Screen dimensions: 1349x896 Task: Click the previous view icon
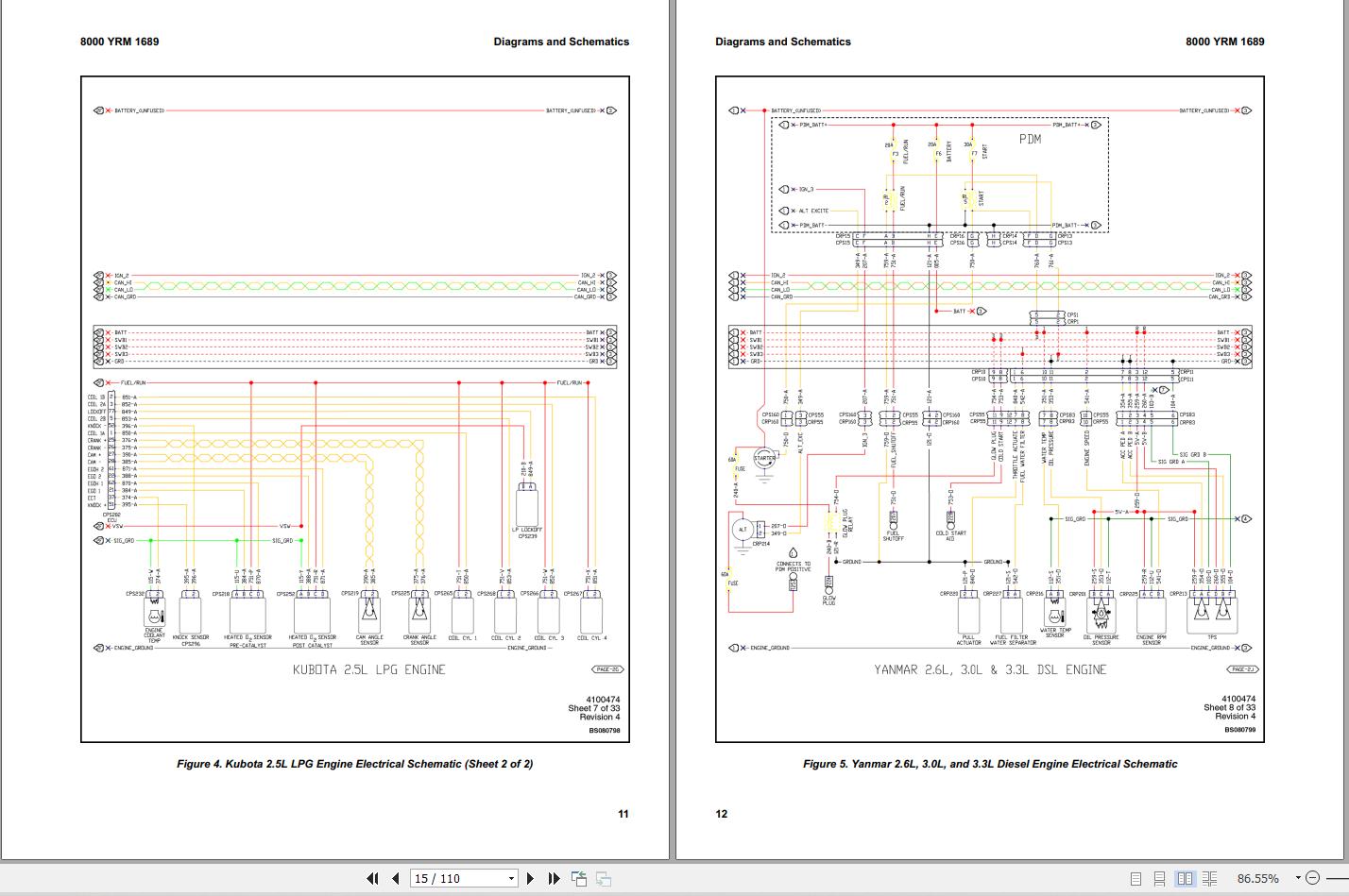coord(579,878)
